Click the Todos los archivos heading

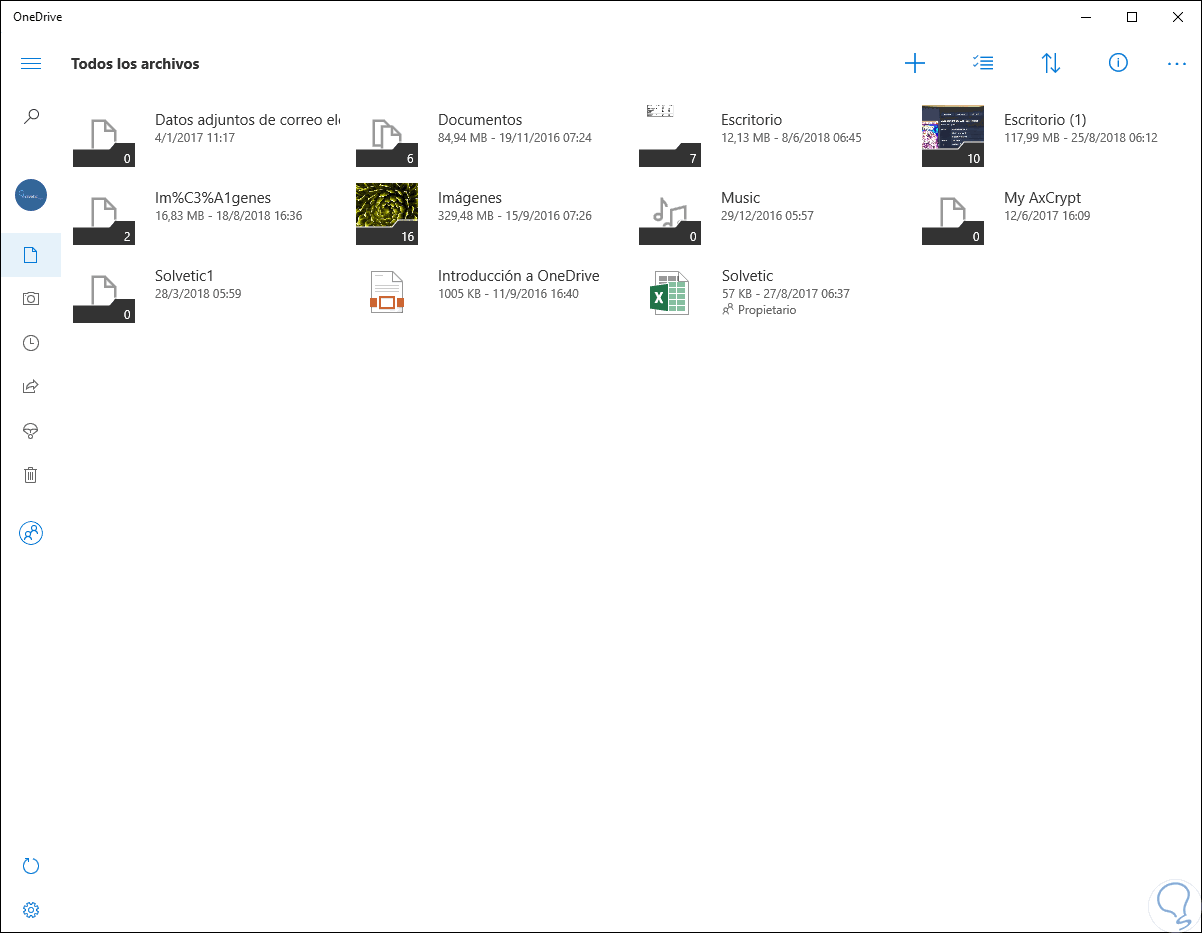[135, 64]
